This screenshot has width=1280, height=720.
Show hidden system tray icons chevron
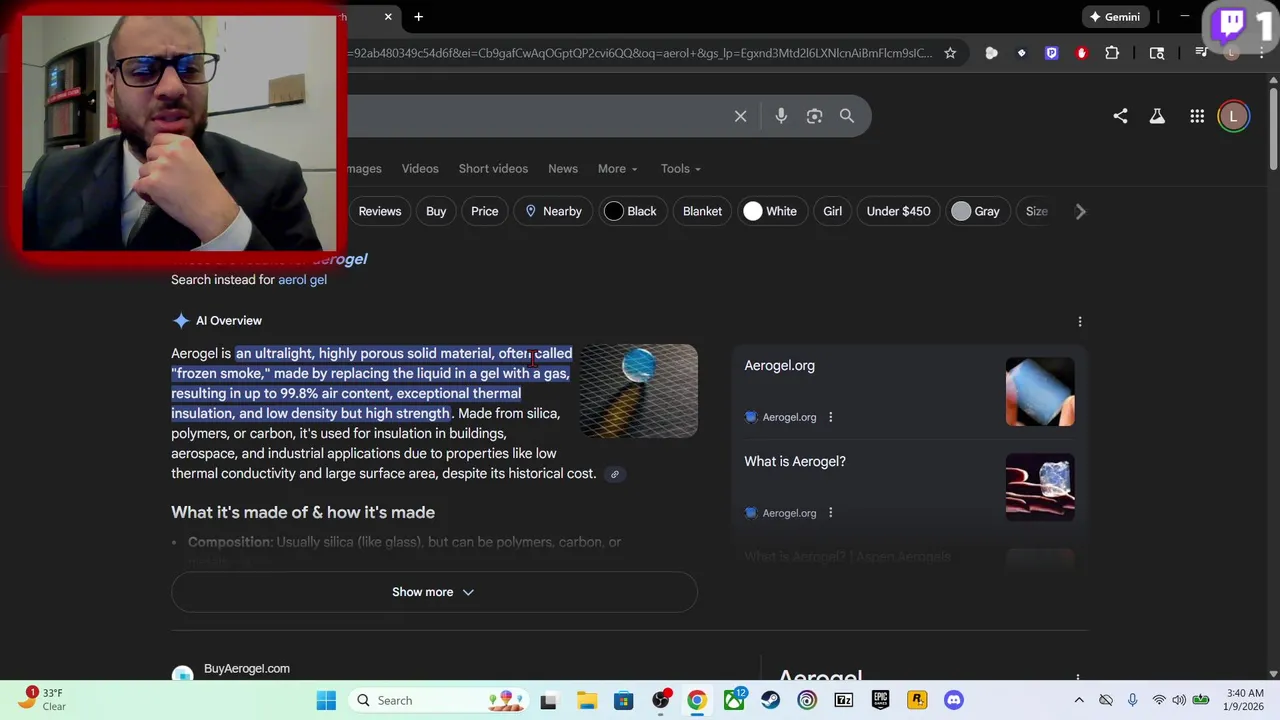pyautogui.click(x=1078, y=700)
